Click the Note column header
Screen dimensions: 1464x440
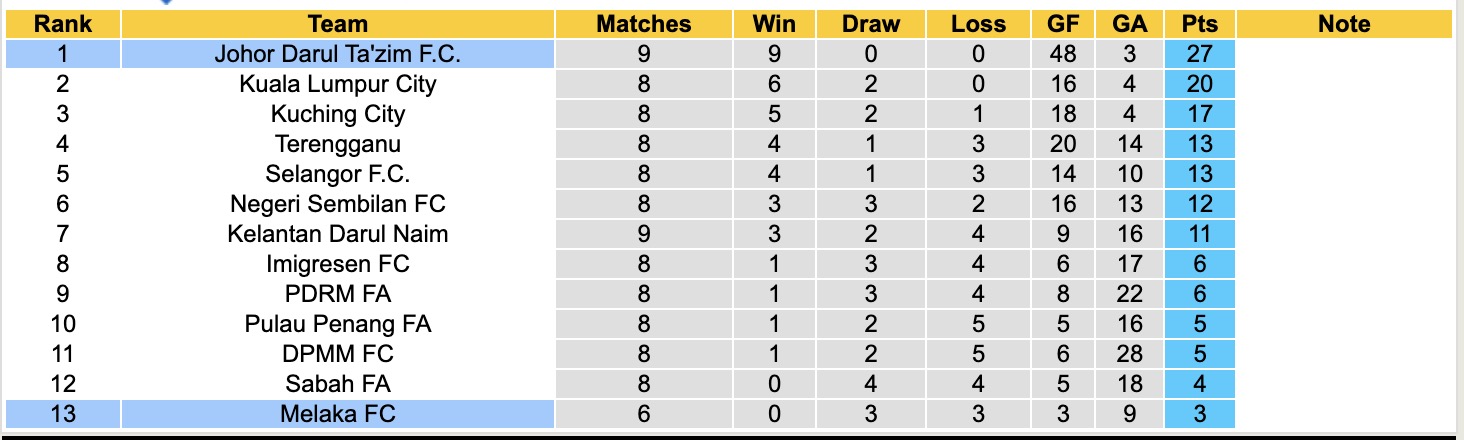(1343, 24)
